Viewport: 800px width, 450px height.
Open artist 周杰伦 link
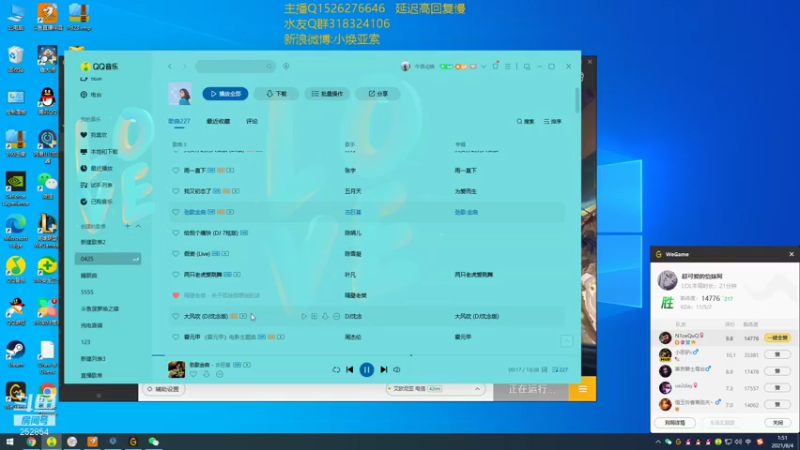point(353,337)
